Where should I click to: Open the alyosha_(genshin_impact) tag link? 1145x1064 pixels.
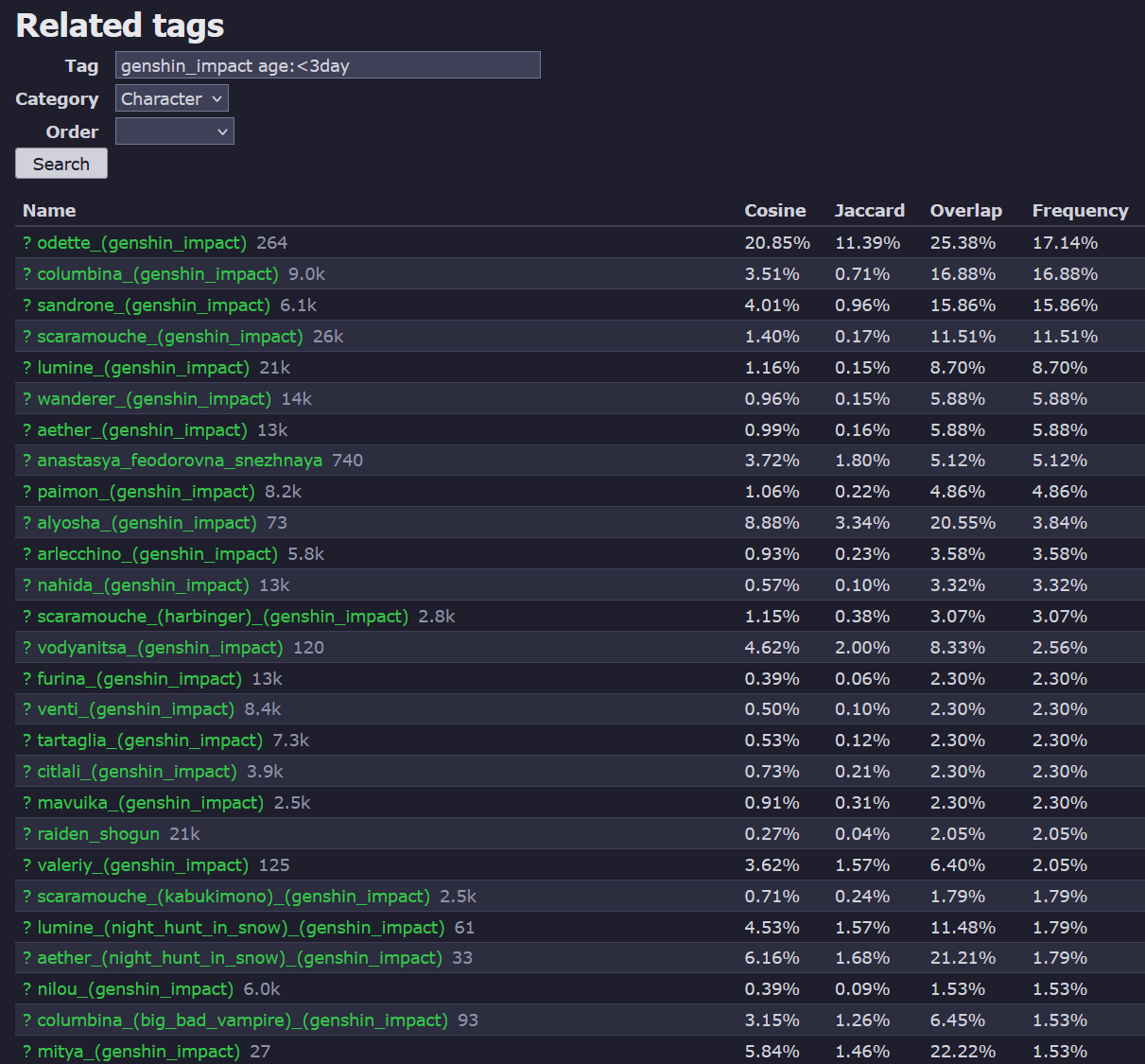pos(147,523)
